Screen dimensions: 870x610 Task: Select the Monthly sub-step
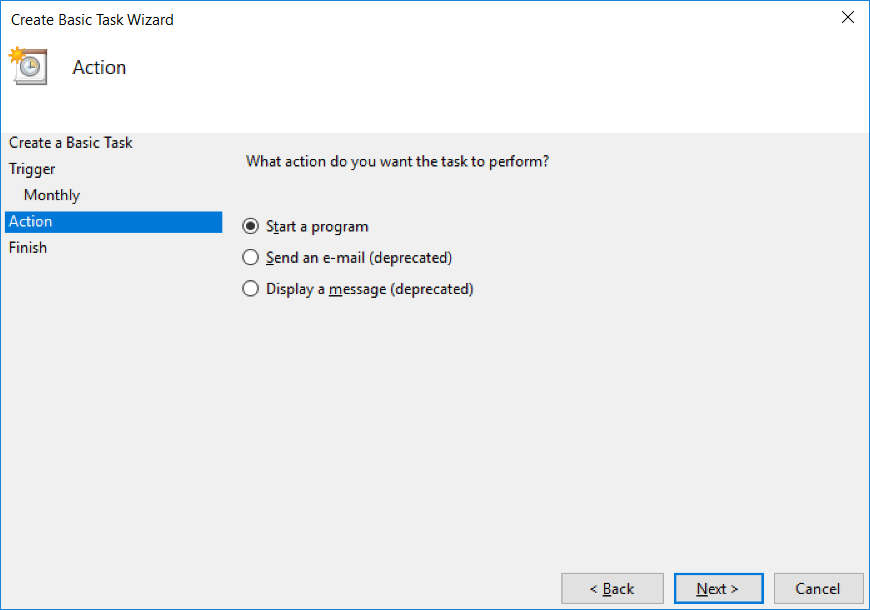click(x=51, y=194)
